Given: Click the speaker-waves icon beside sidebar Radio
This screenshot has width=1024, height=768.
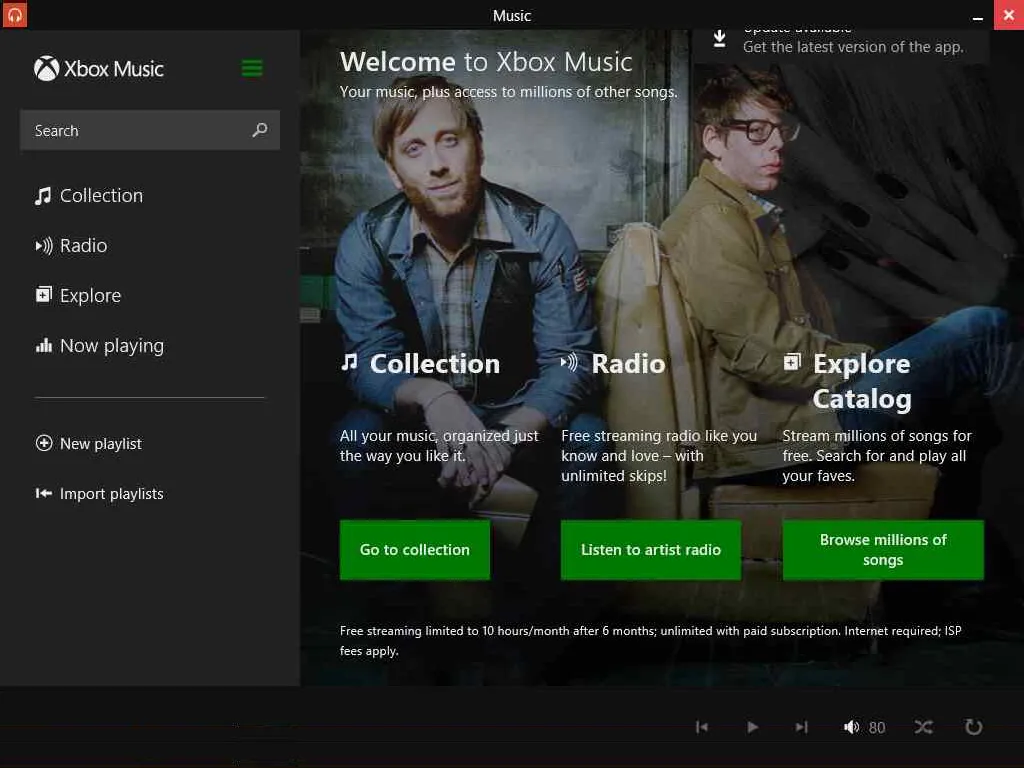Looking at the screenshot, I should click(44, 246).
